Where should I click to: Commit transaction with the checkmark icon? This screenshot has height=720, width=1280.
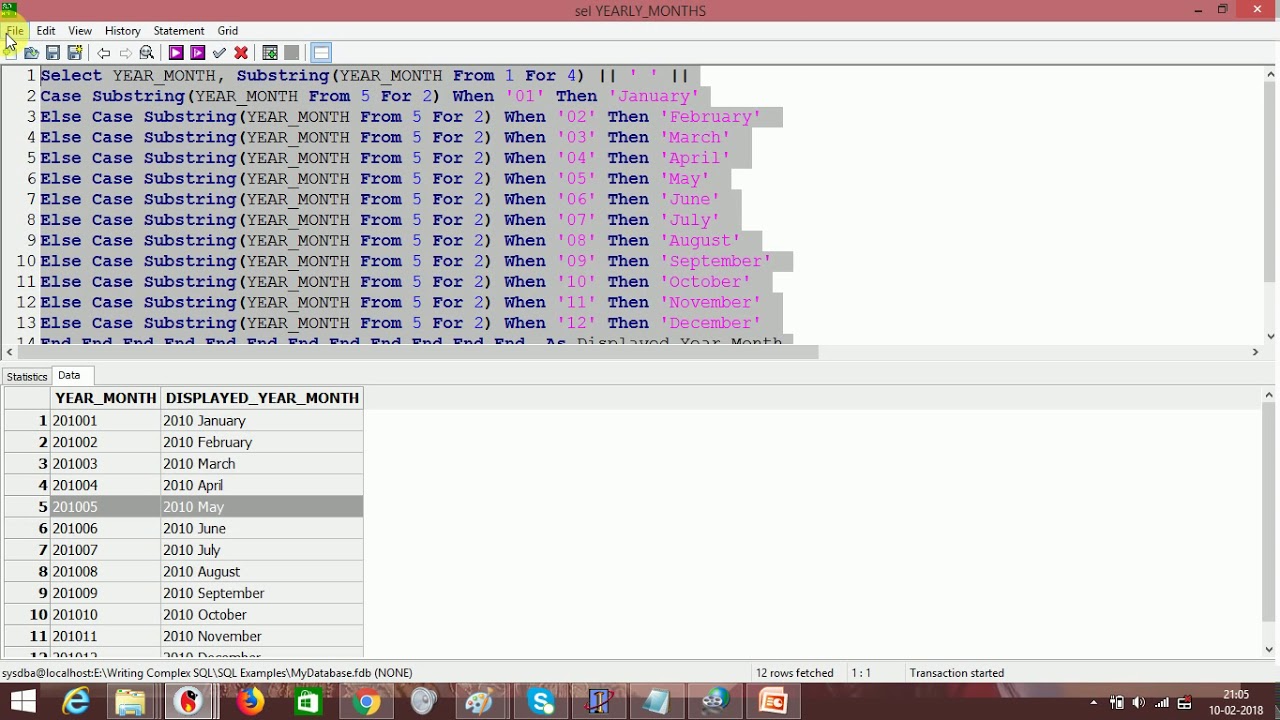[219, 53]
